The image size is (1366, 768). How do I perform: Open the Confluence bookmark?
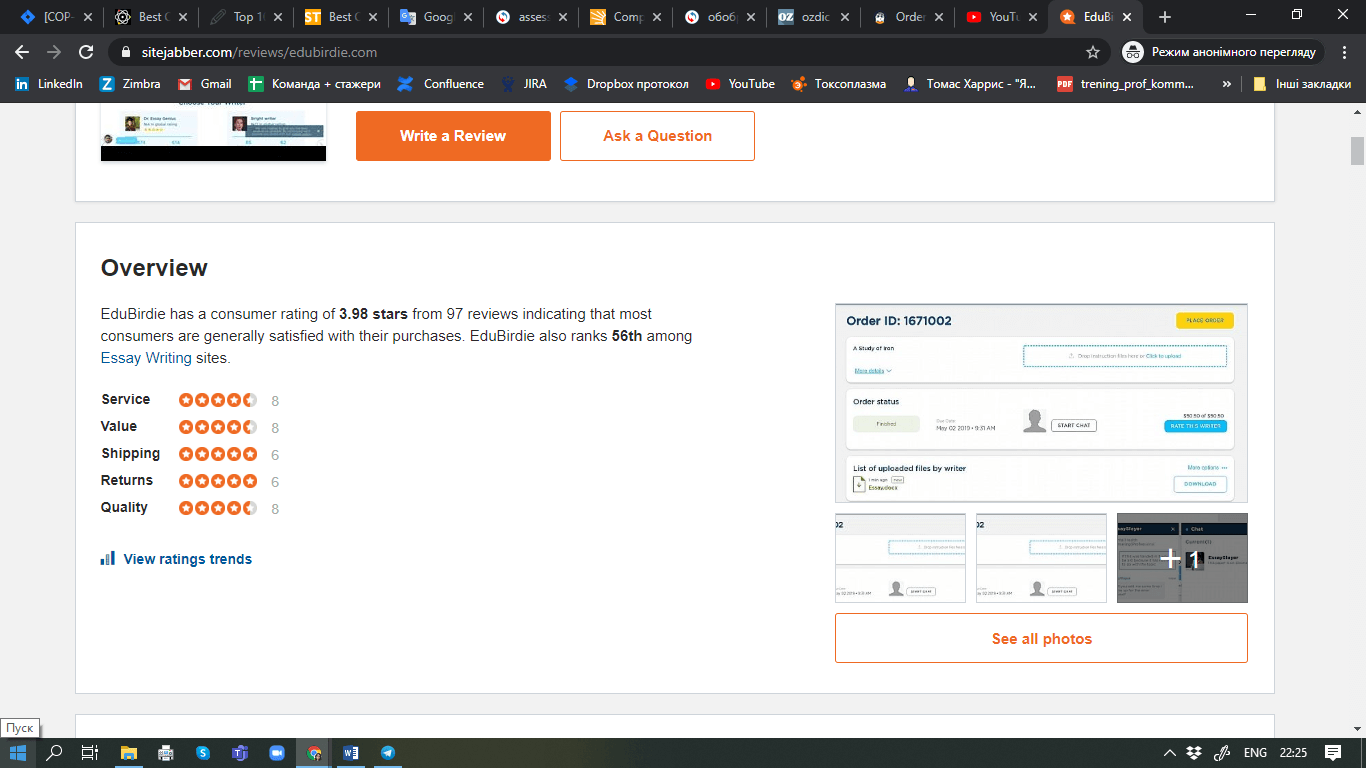tap(440, 84)
